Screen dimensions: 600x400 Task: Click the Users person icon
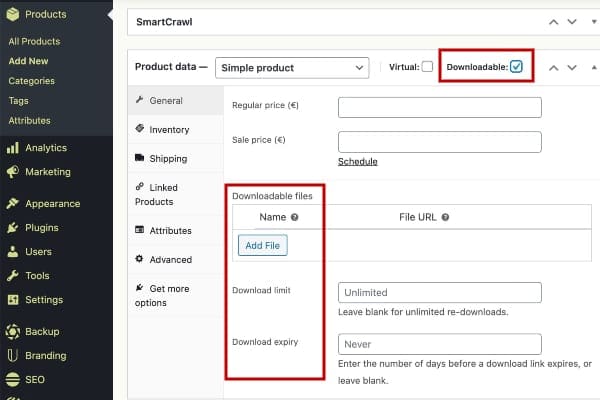pos(12,252)
